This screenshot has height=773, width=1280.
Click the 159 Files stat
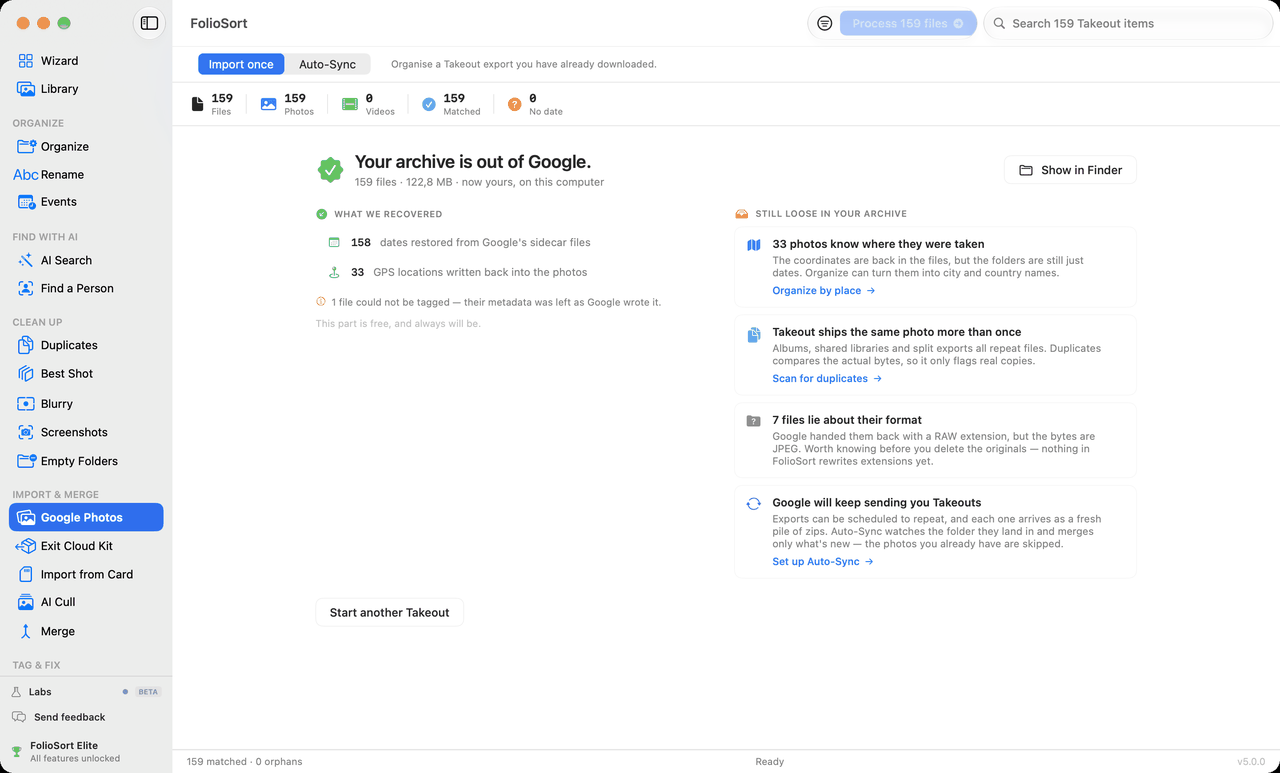point(212,104)
